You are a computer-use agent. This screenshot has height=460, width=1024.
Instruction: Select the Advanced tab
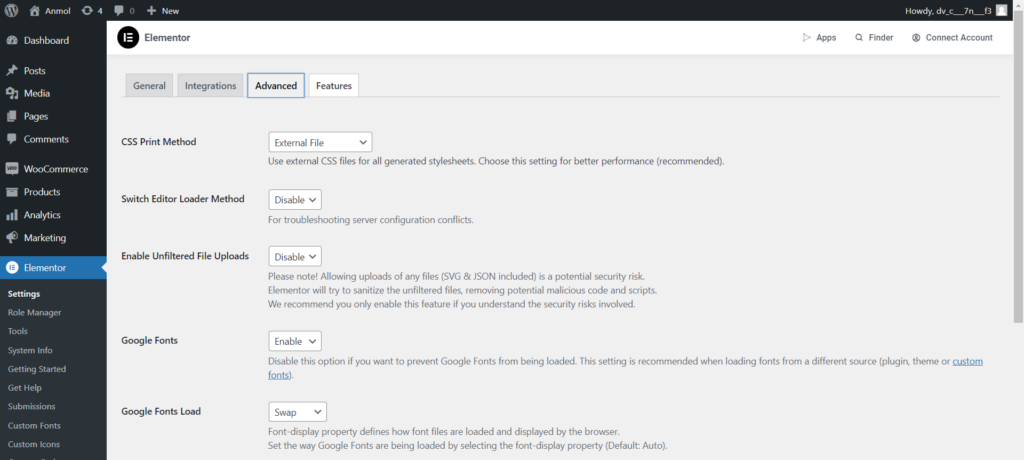click(276, 86)
